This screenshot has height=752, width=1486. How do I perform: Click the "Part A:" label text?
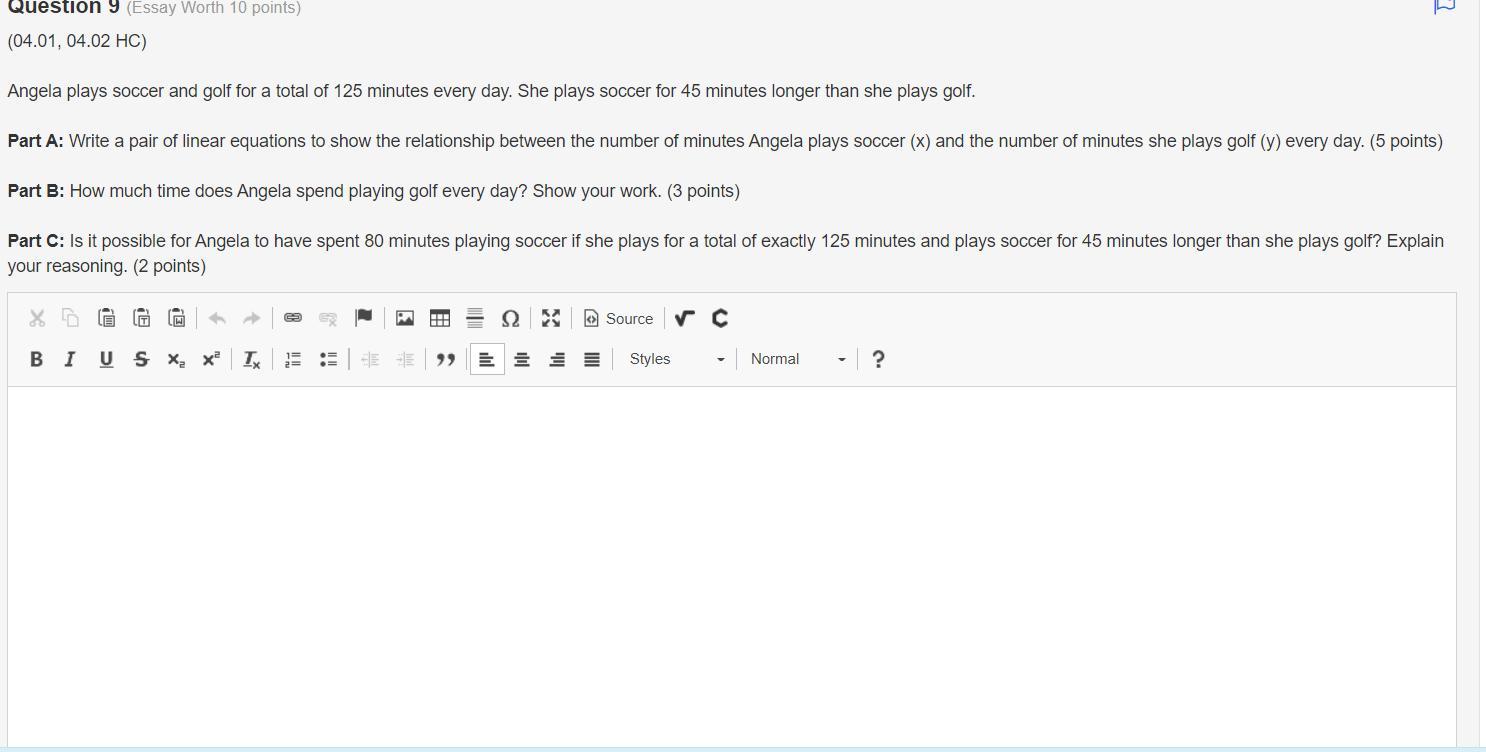pos(36,141)
